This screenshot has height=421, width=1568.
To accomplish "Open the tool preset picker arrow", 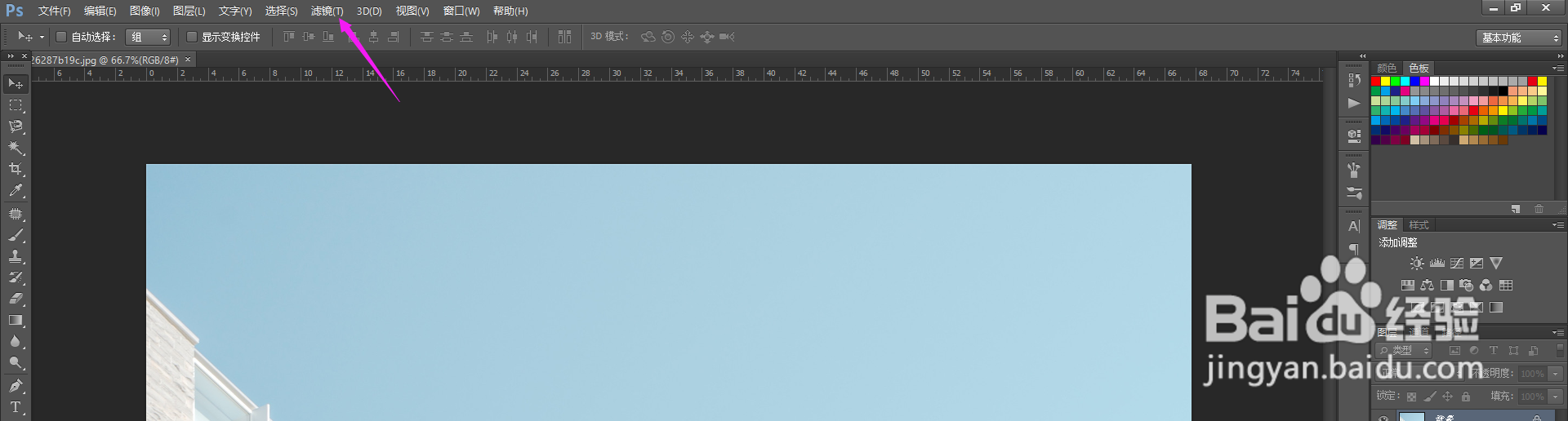I will (42, 37).
